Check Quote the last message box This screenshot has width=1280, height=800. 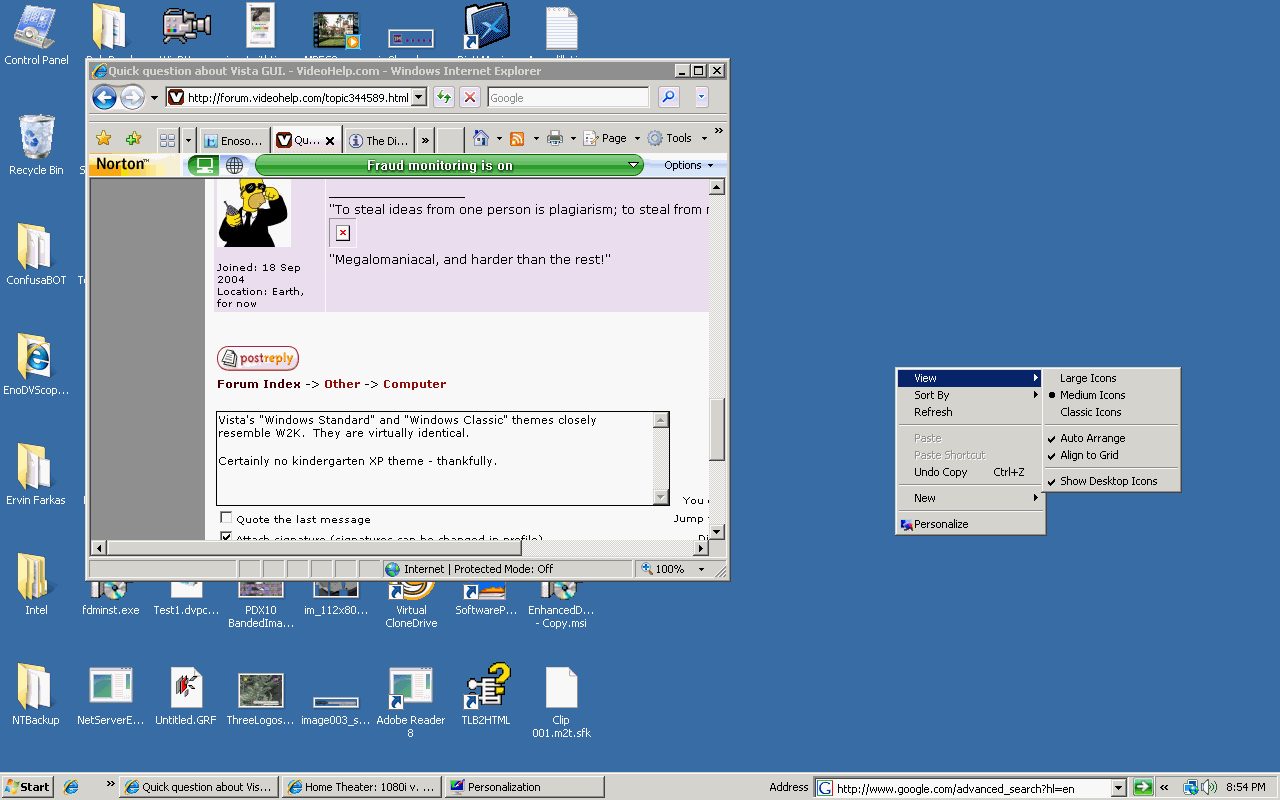(226, 518)
